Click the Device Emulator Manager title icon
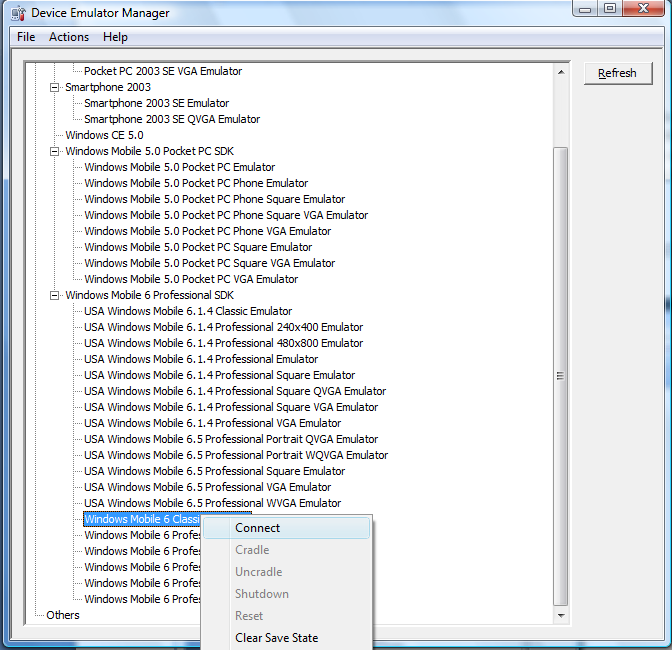Image resolution: width=672 pixels, height=650 pixels. coord(19,13)
